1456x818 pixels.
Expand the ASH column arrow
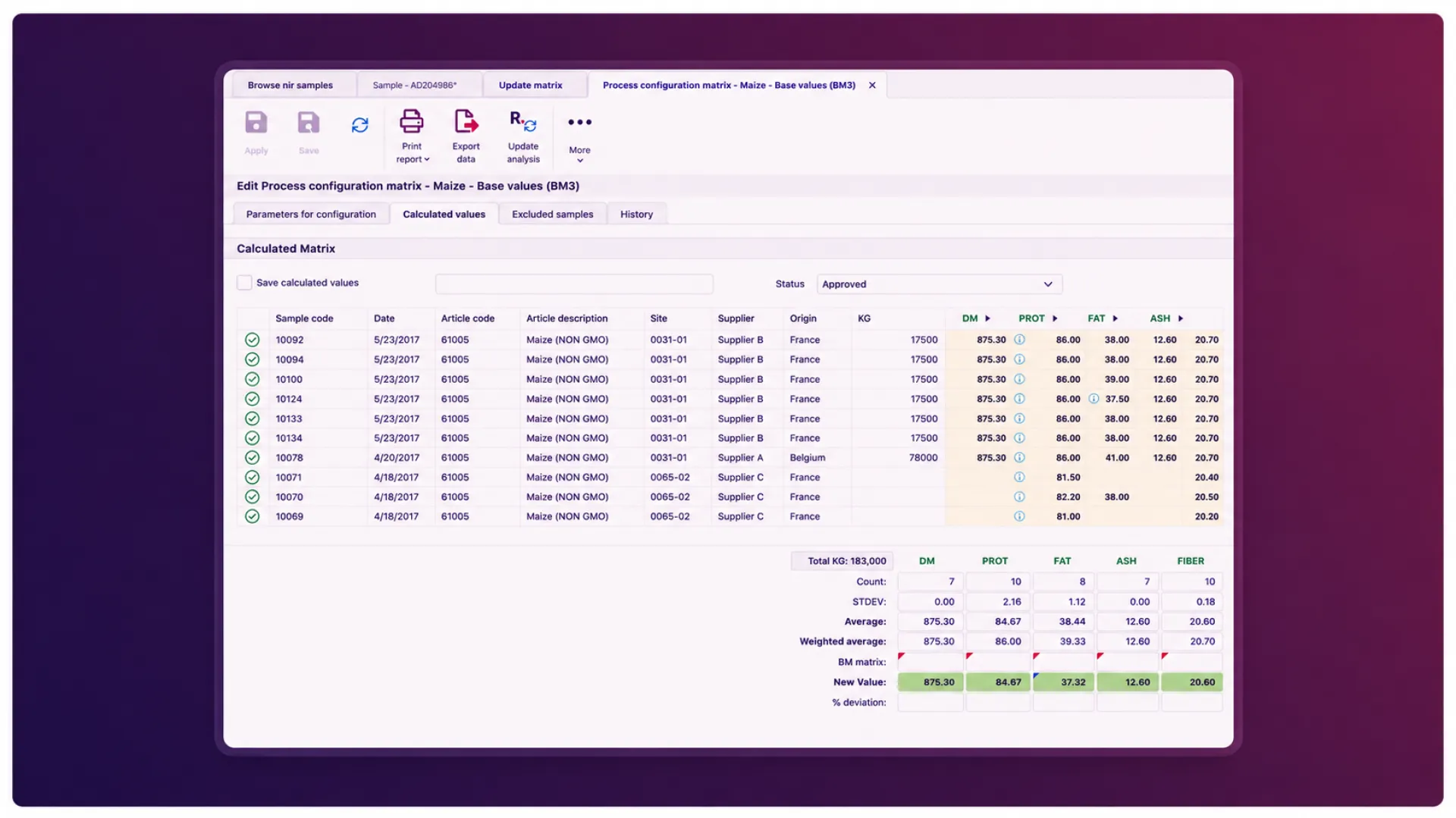click(1181, 319)
